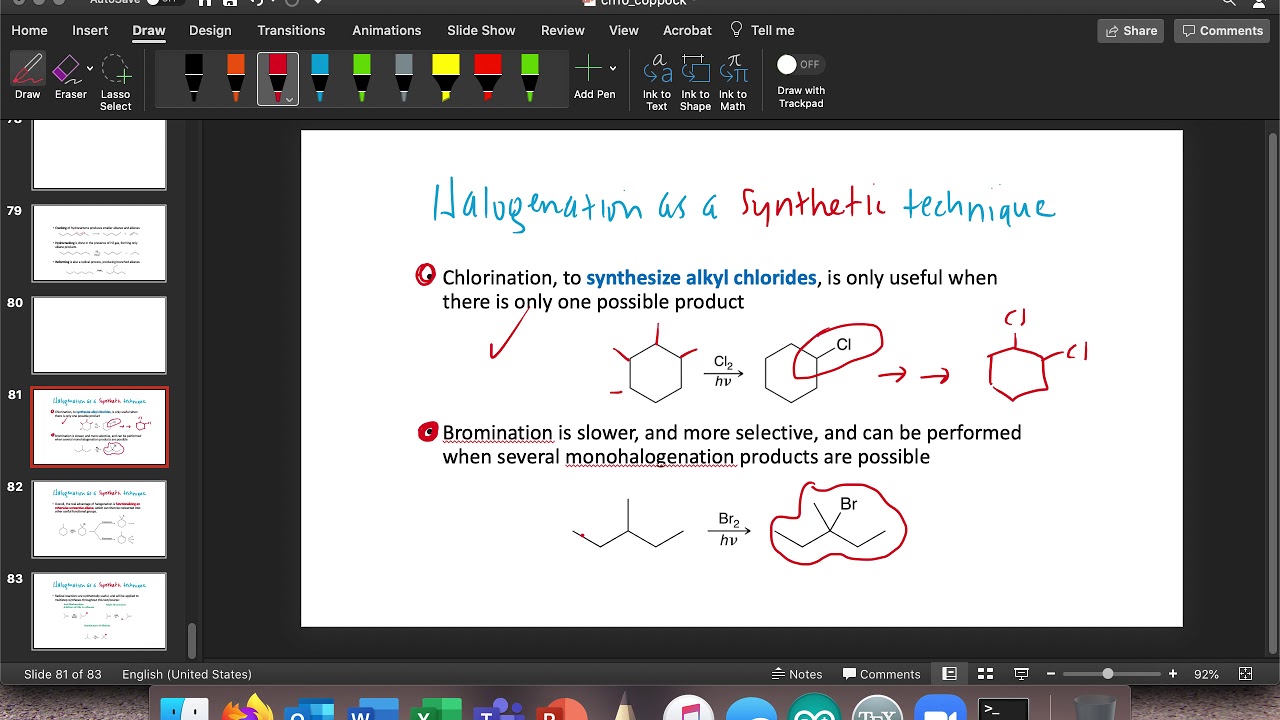Toggle Notes in the status bar
Viewport: 1280px width, 720px height.
click(x=797, y=674)
